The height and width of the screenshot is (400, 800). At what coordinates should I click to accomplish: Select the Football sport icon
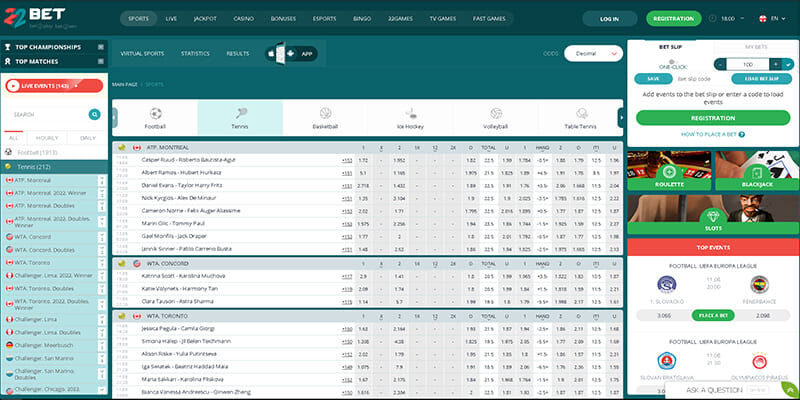tap(156, 113)
